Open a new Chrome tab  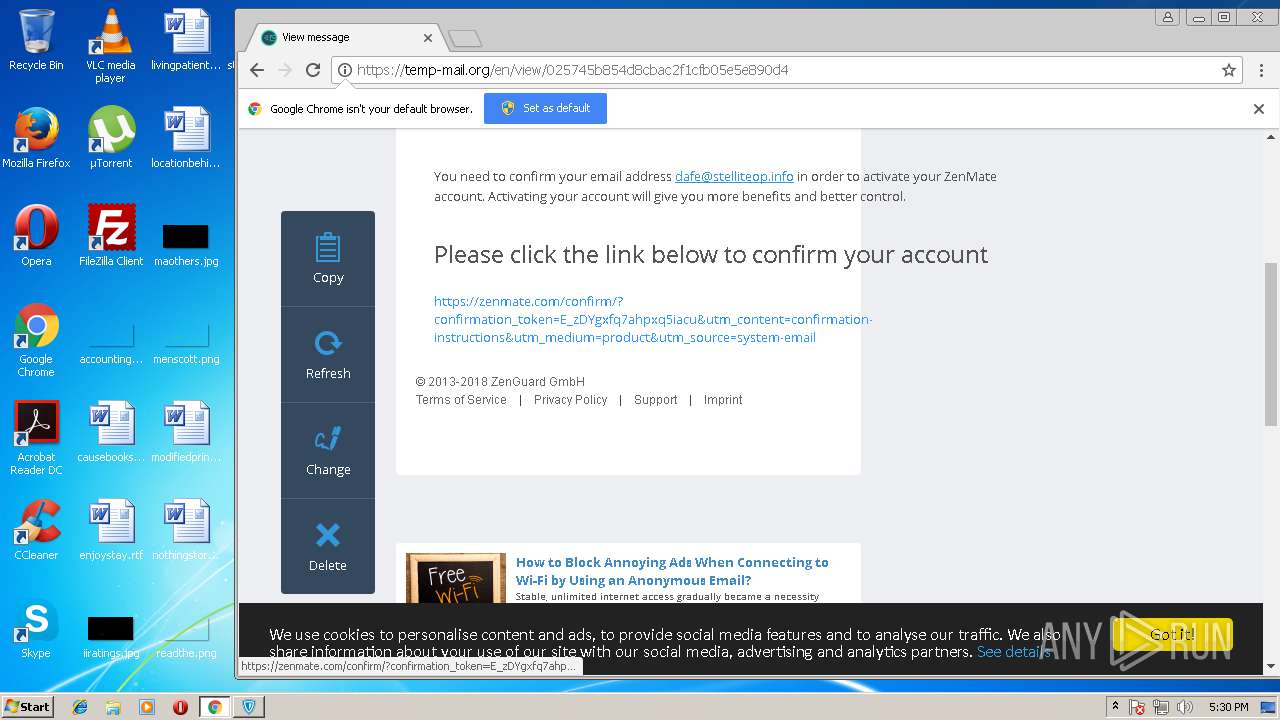(x=465, y=38)
